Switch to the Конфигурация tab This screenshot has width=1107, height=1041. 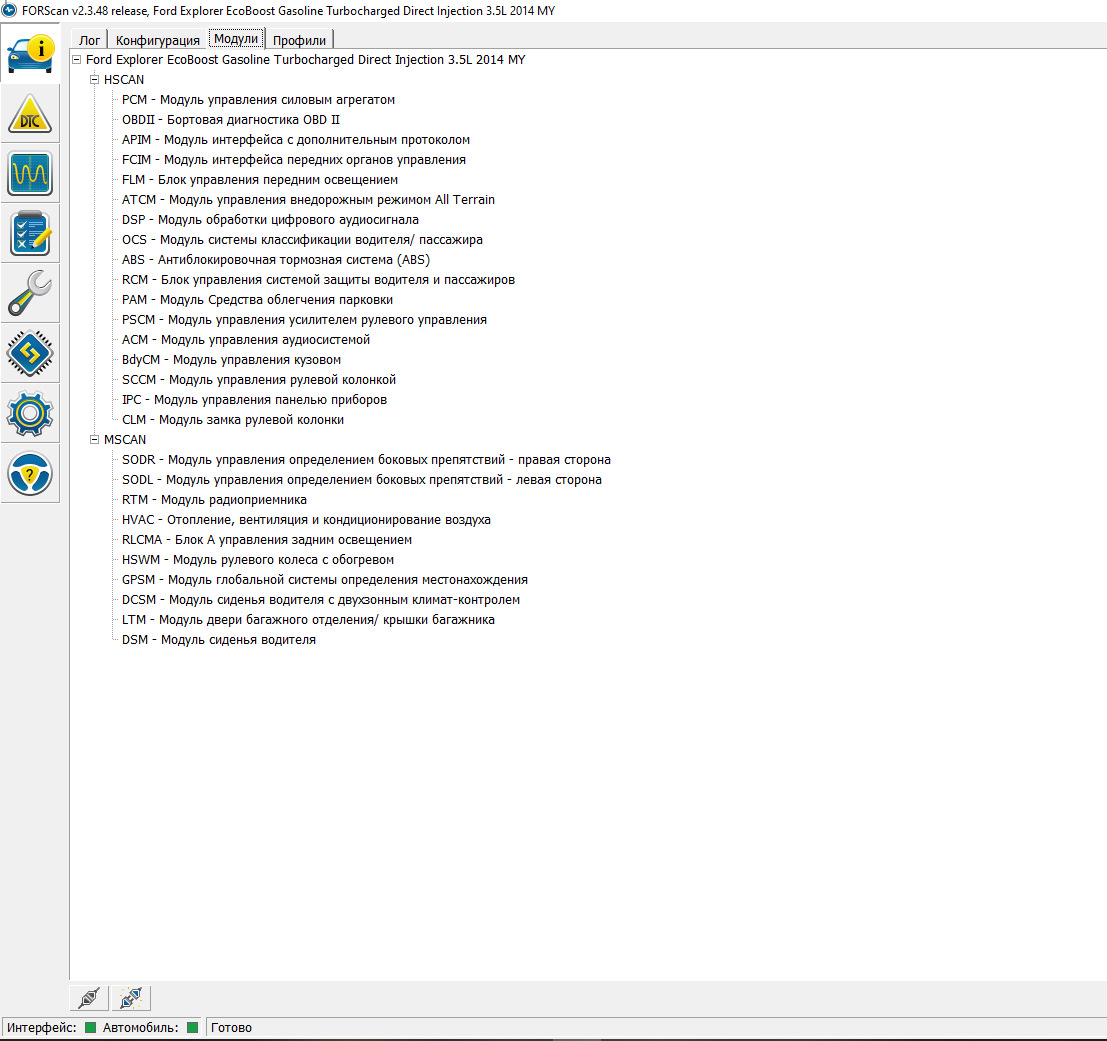click(157, 40)
